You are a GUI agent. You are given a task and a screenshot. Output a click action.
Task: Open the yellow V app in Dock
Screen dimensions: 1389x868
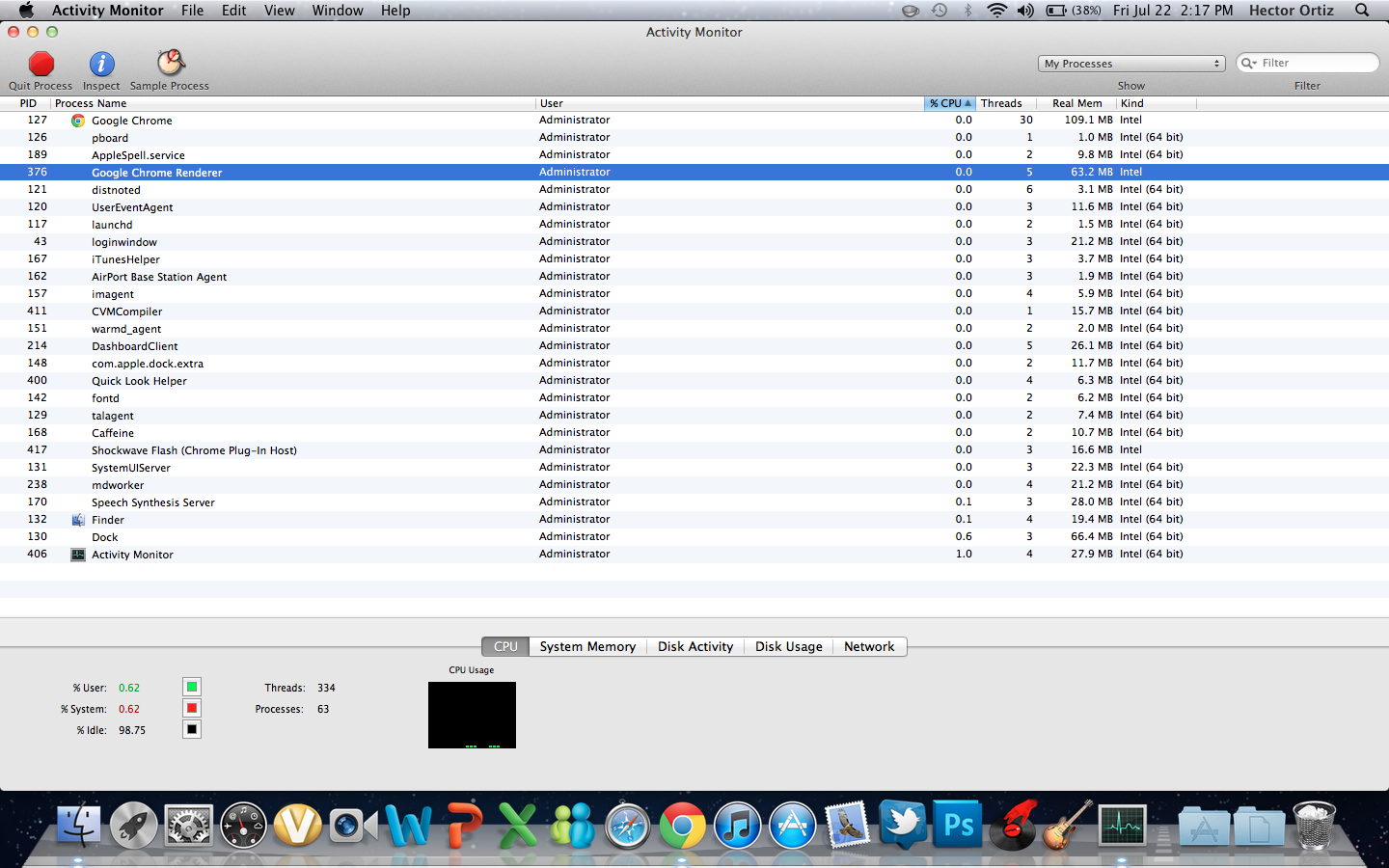click(x=298, y=827)
